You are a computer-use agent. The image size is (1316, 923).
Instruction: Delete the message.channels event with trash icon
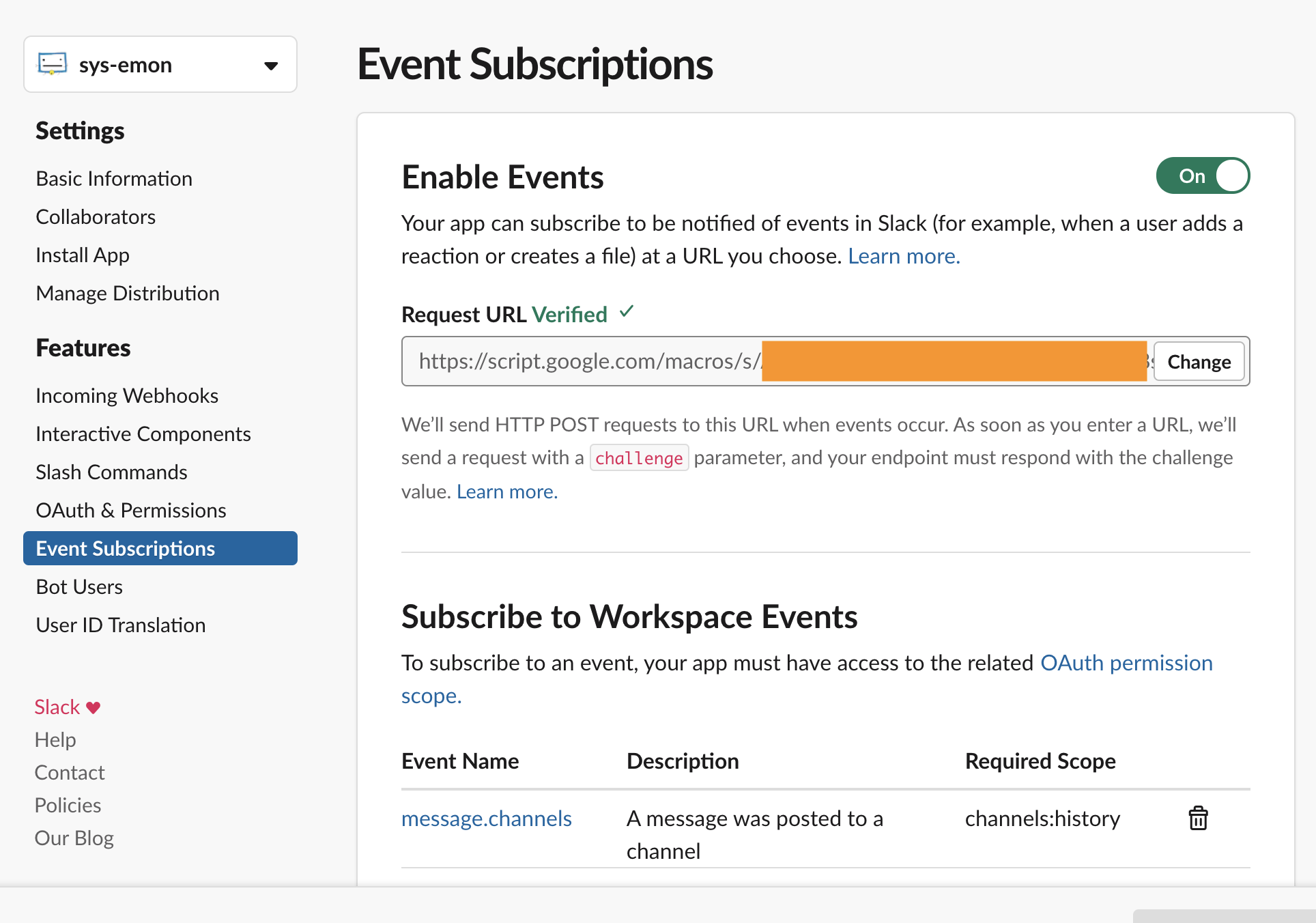coord(1198,818)
